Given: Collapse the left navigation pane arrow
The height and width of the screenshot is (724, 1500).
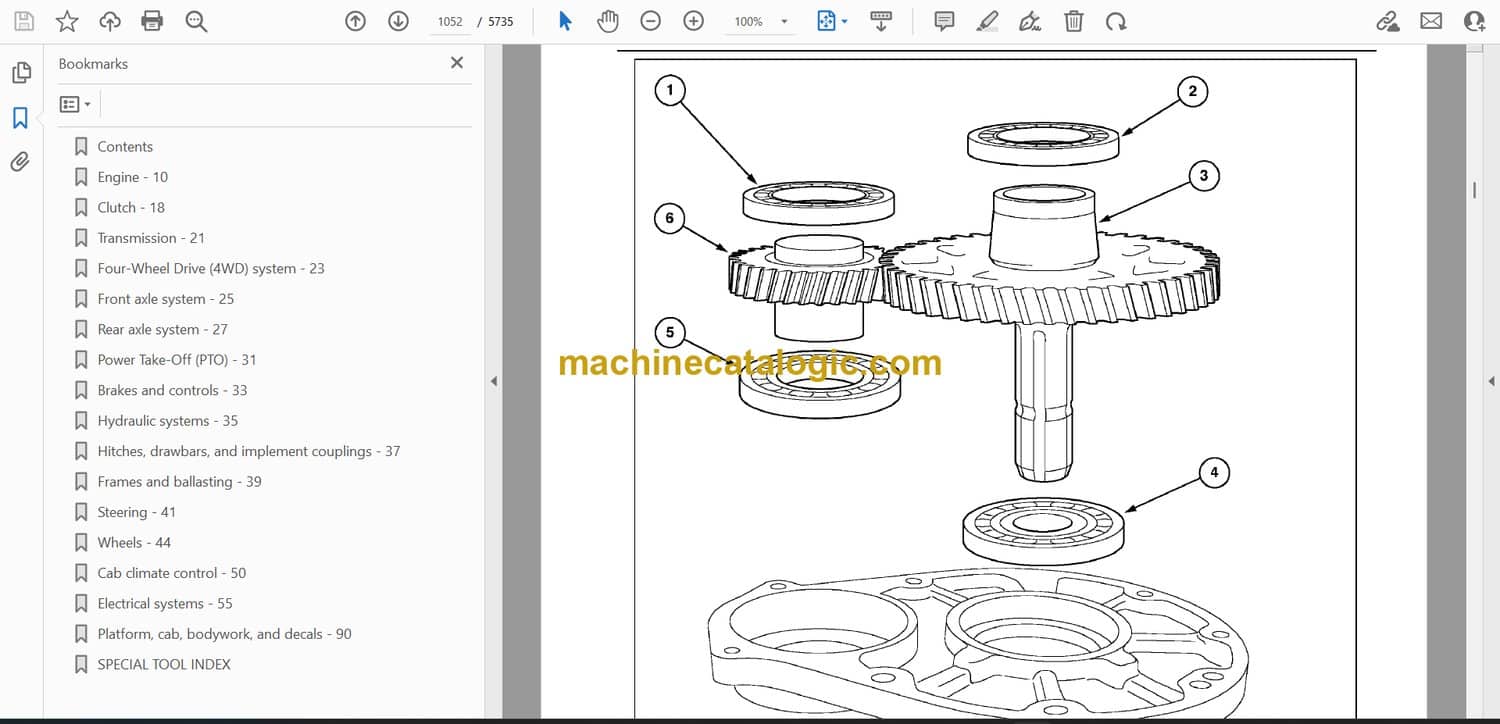Looking at the screenshot, I should 493,381.
